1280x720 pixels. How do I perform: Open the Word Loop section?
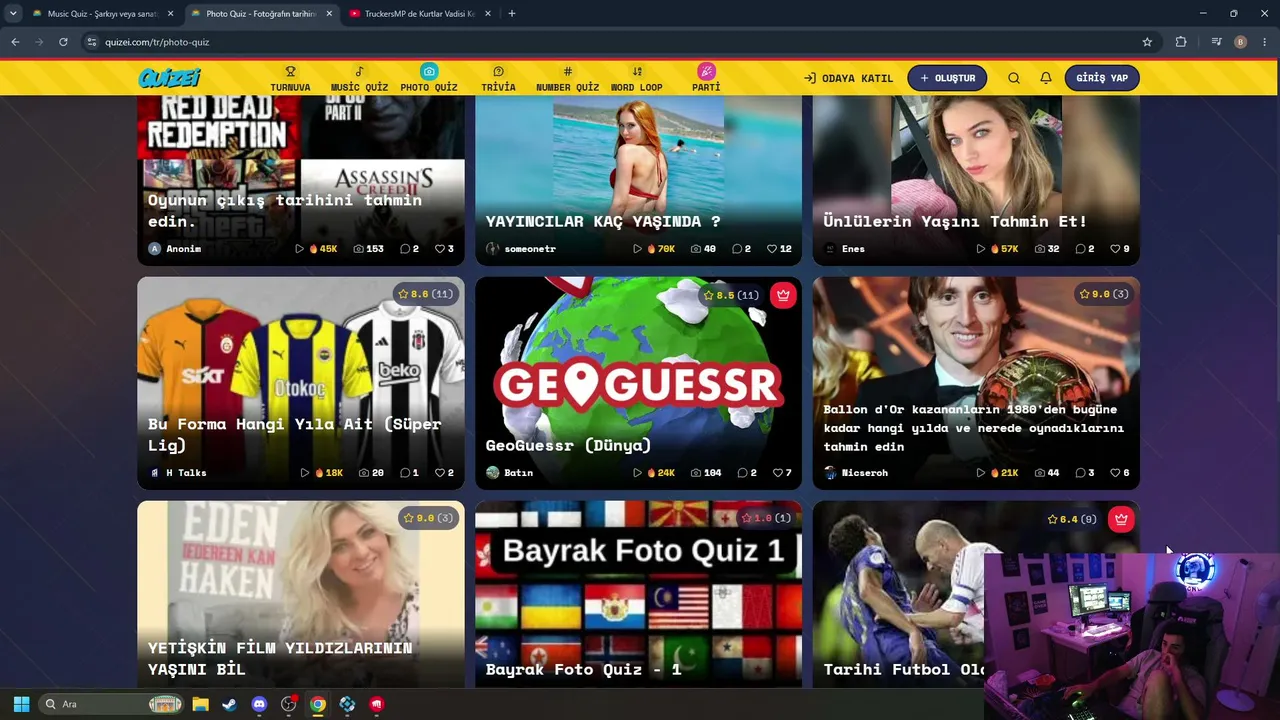(x=637, y=78)
